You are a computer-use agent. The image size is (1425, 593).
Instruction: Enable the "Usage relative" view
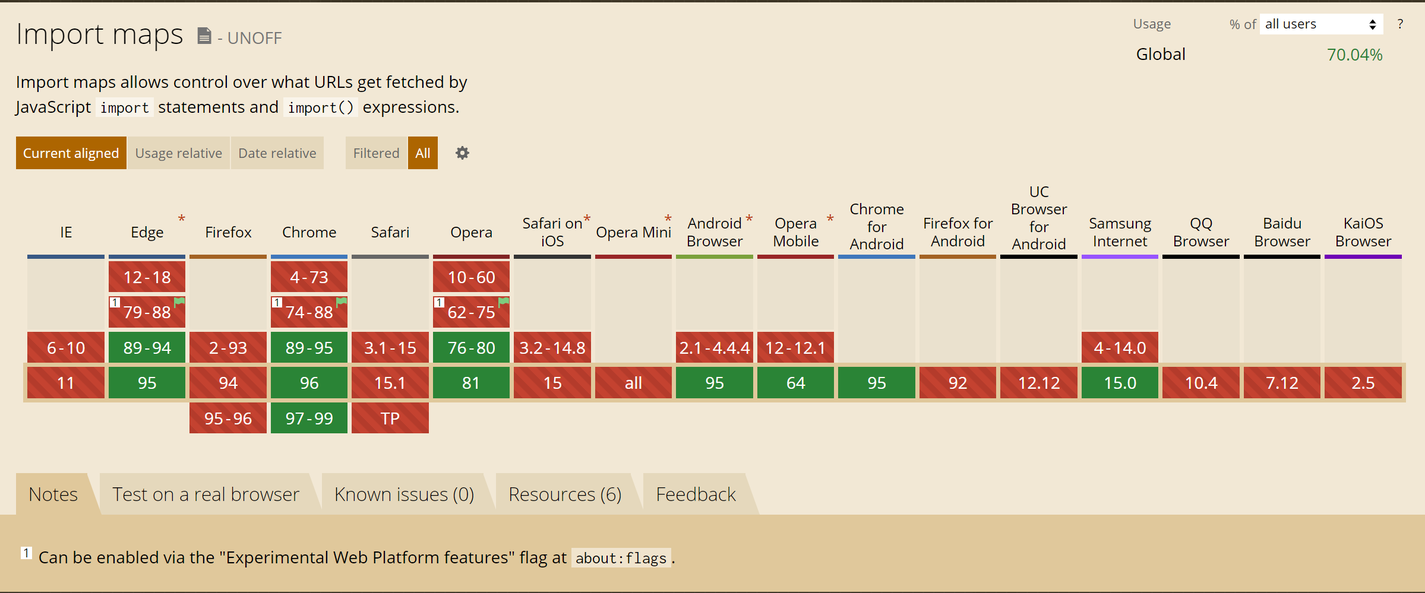[x=178, y=152]
